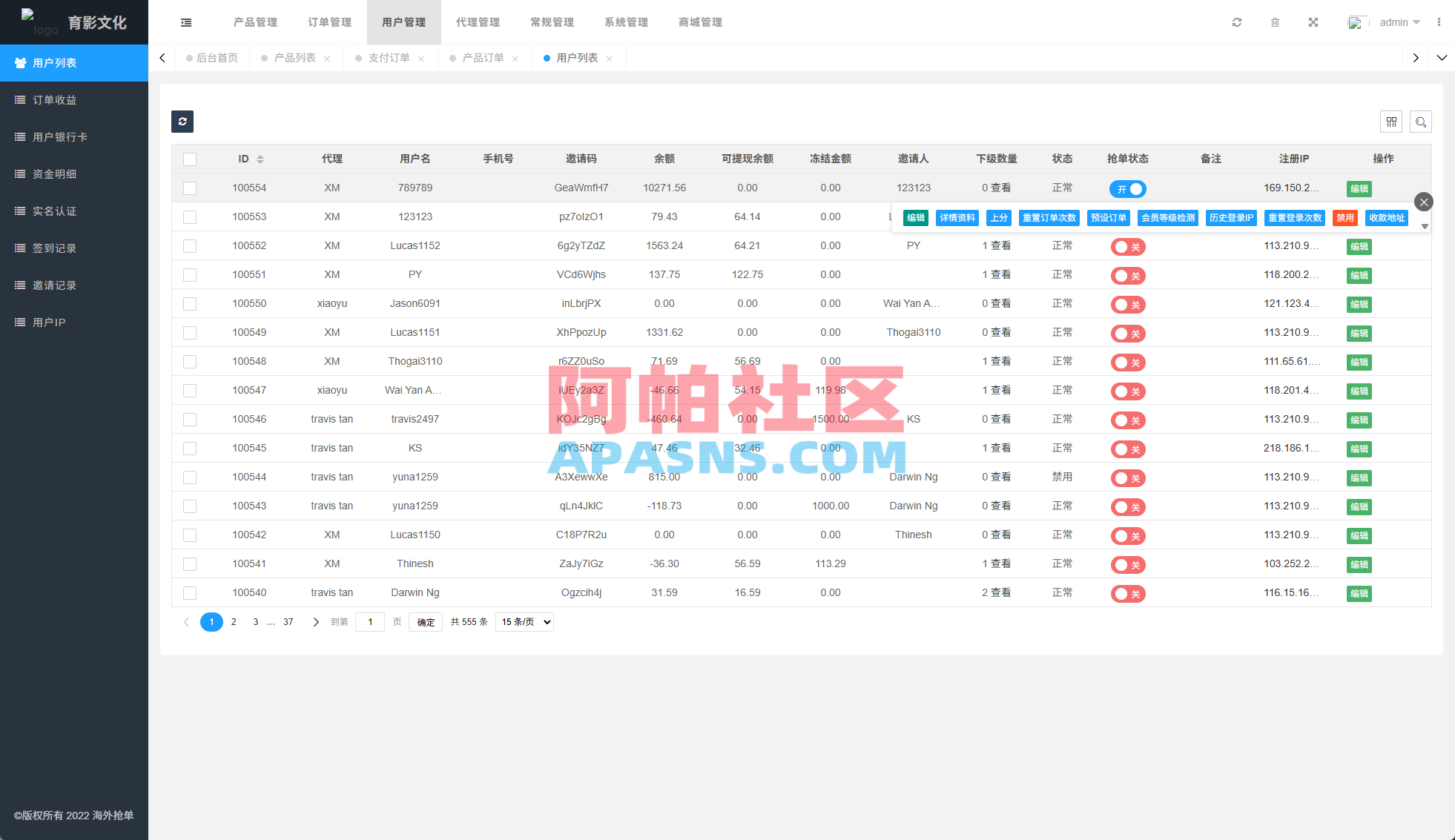Screen dimensions: 1455x840
Task: Refresh table data with the blue refresh icon
Action: click(182, 122)
